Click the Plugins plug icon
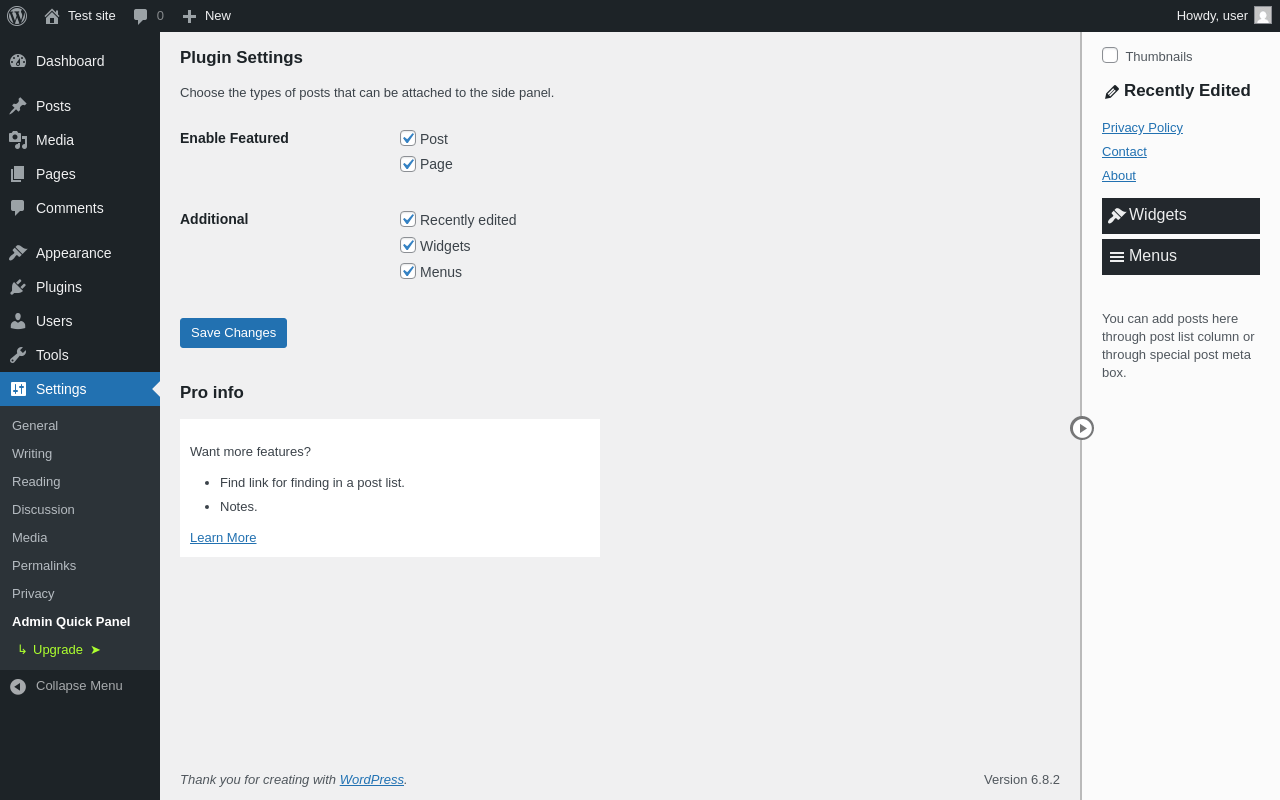This screenshot has height=800, width=1280. click(x=18, y=287)
